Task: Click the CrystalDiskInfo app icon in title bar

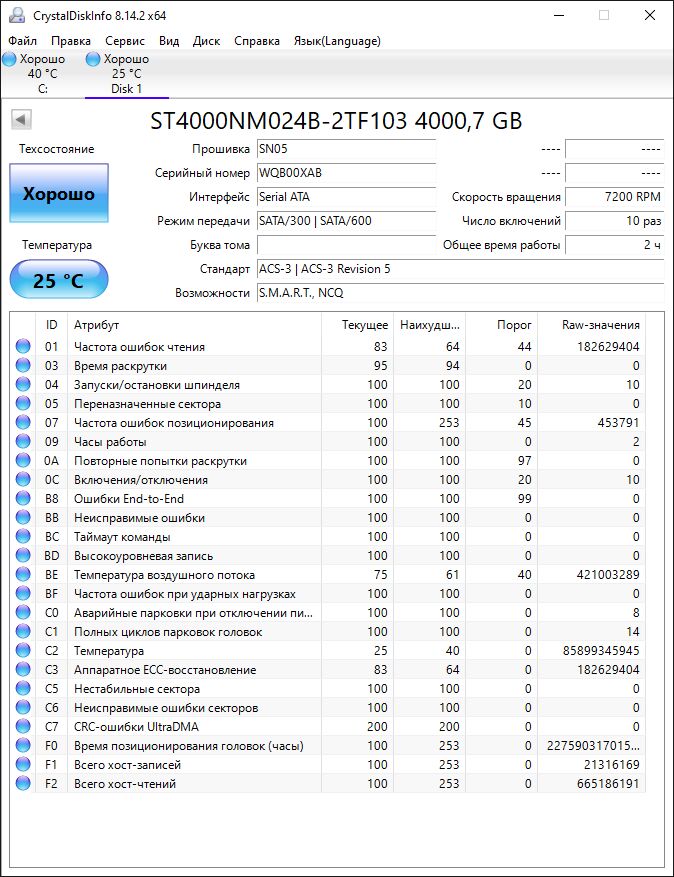Action: click(x=17, y=15)
